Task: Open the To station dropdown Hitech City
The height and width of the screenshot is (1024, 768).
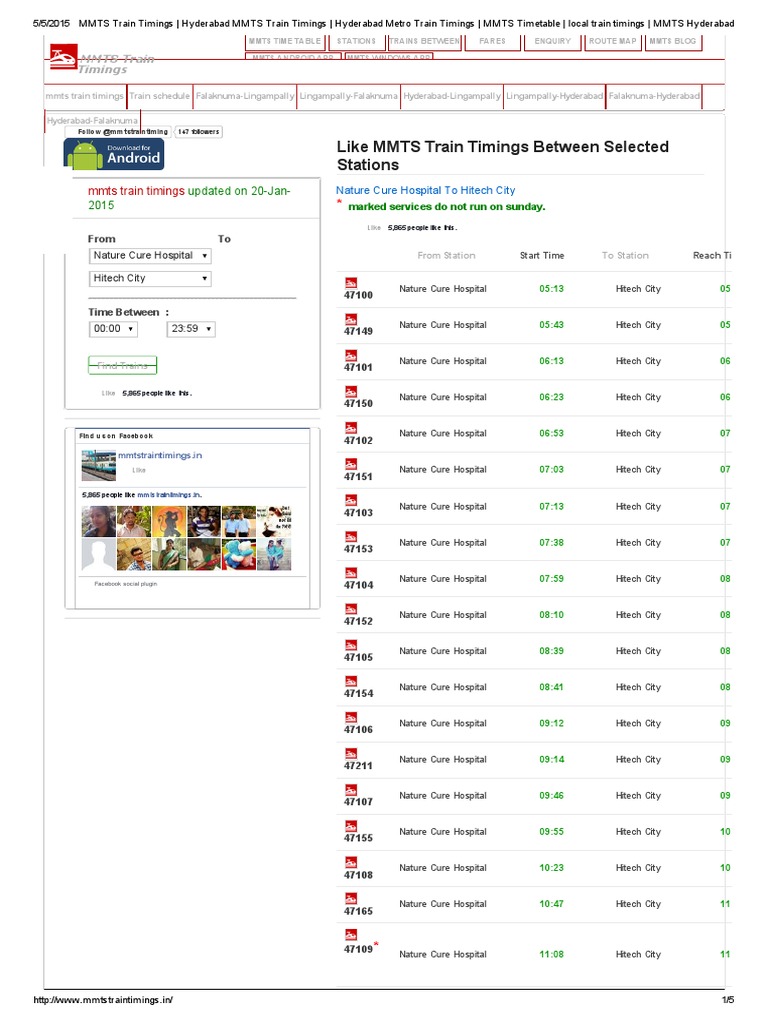Action: (x=150, y=279)
